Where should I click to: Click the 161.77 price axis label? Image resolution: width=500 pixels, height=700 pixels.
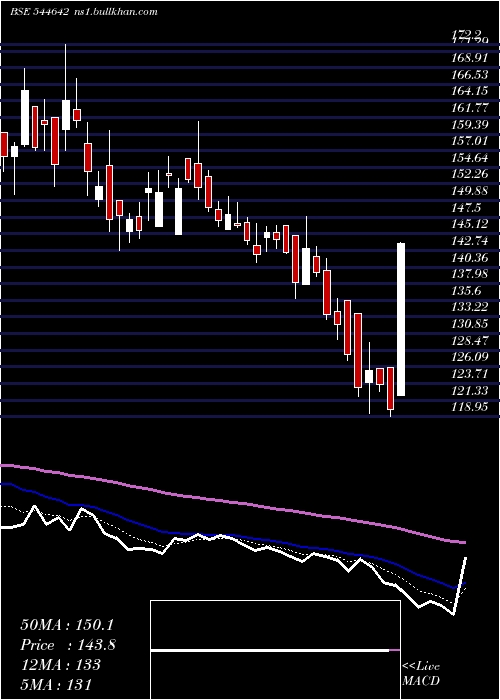pos(469,108)
